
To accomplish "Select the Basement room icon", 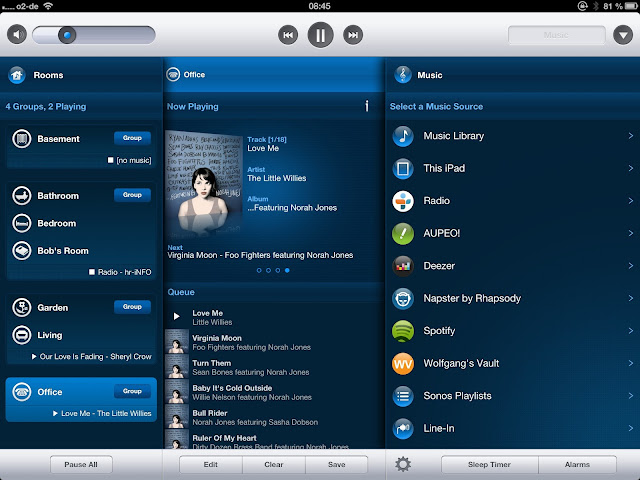I will pyautogui.click(x=22, y=139).
